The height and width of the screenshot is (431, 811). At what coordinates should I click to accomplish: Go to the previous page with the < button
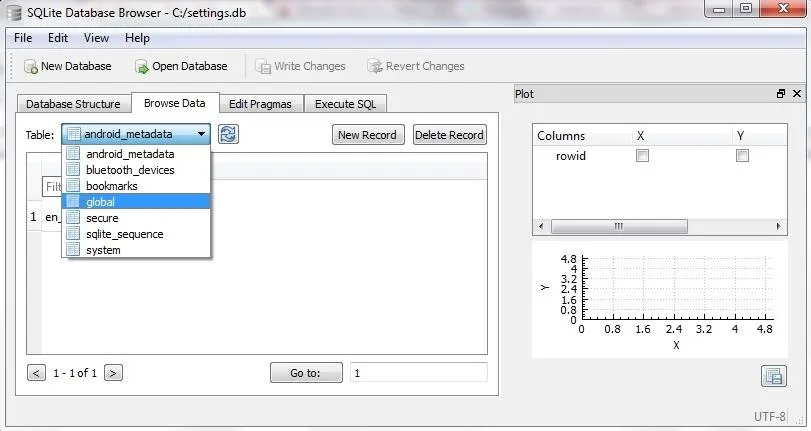pos(36,373)
